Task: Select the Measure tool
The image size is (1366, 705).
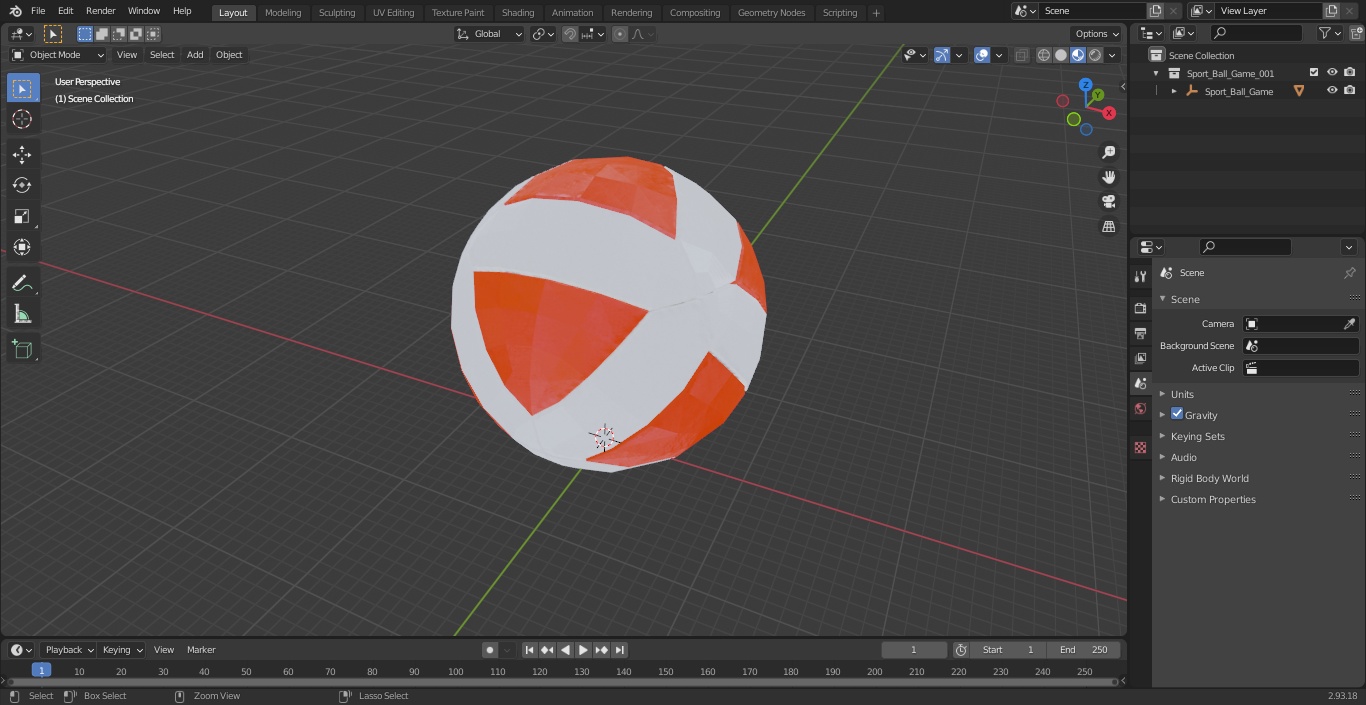Action: coord(22,315)
